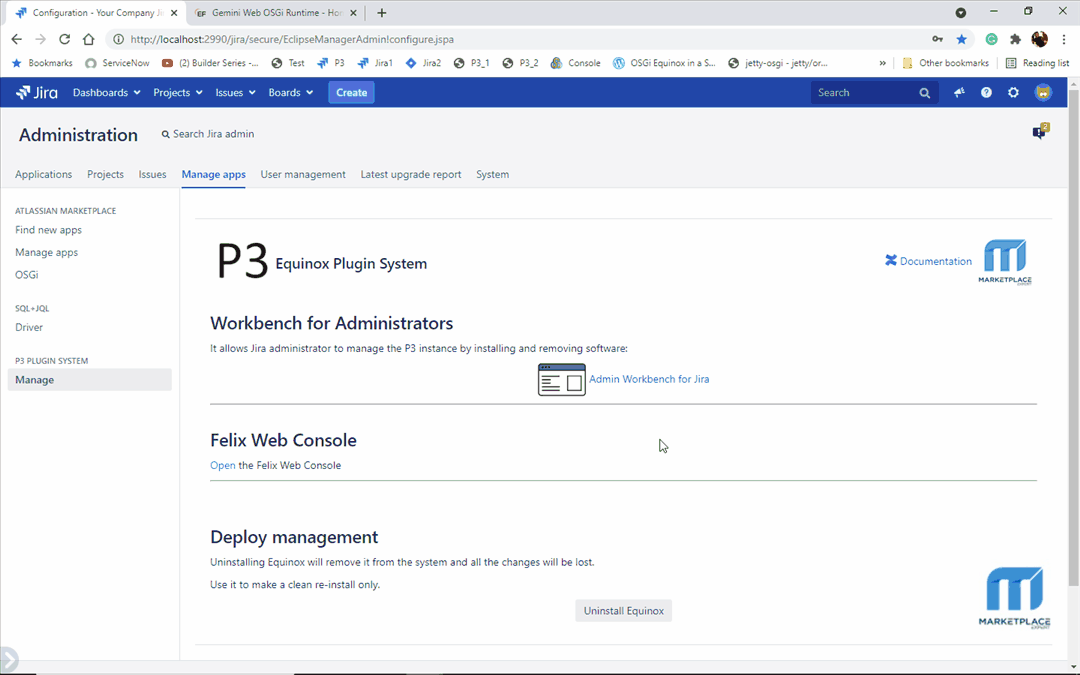
Task: Open a new browser tab with plus icon
Action: click(x=382, y=12)
